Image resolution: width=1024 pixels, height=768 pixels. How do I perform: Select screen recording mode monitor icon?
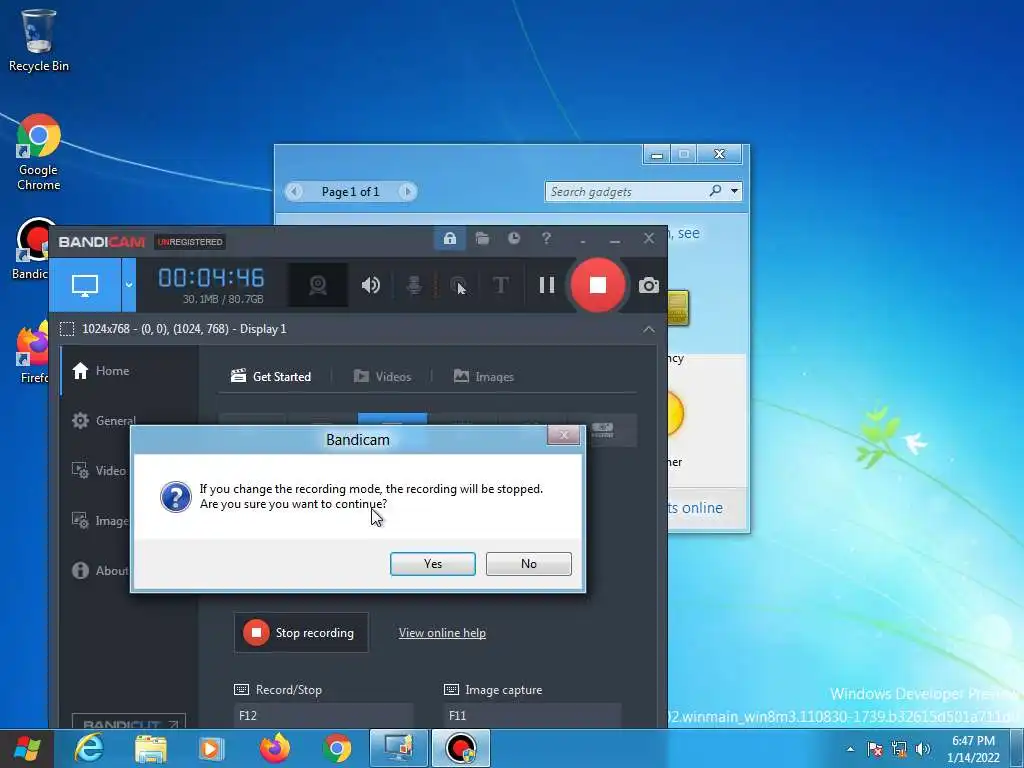tap(85, 285)
